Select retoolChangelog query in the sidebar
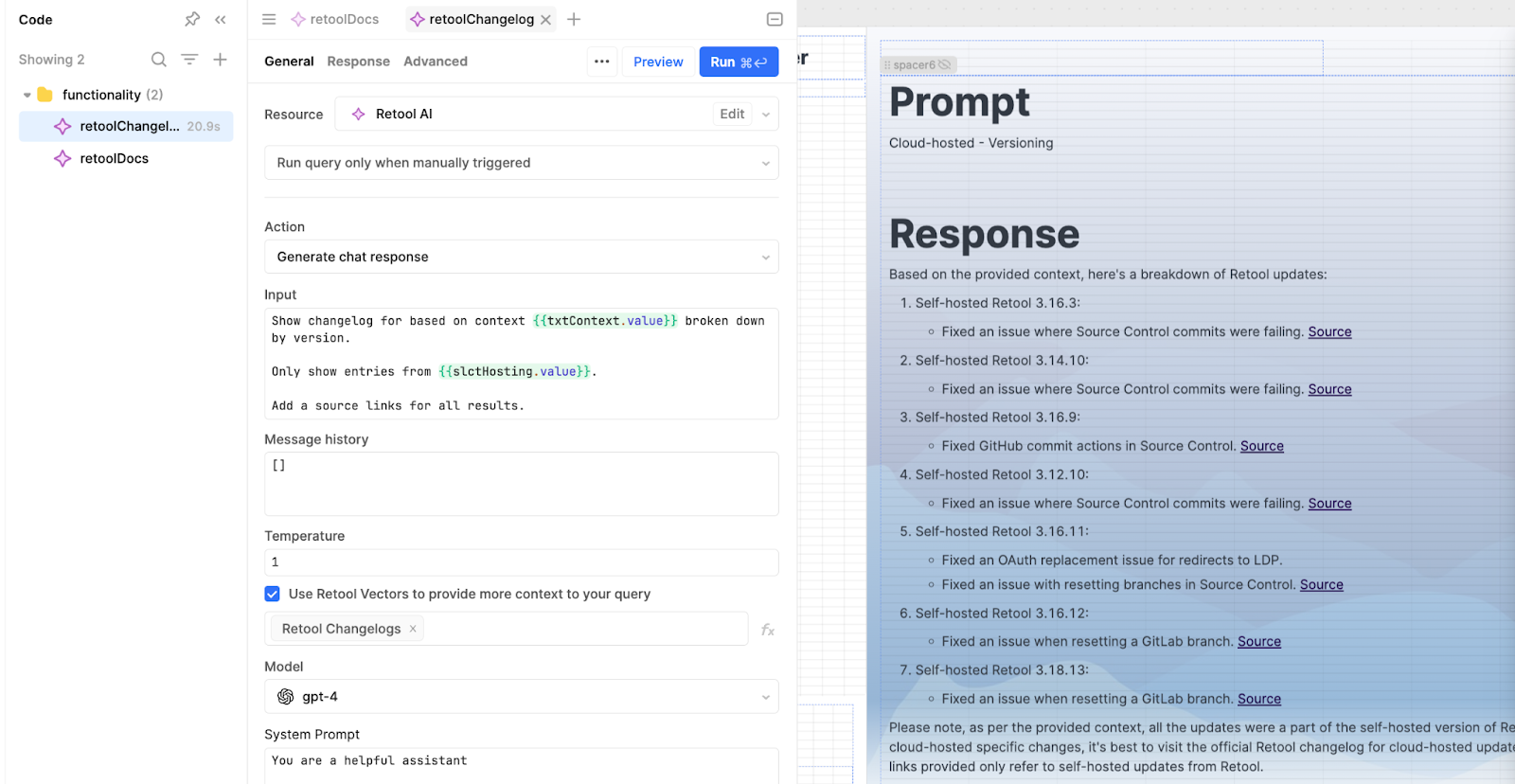The height and width of the screenshot is (784, 1515). click(126, 126)
